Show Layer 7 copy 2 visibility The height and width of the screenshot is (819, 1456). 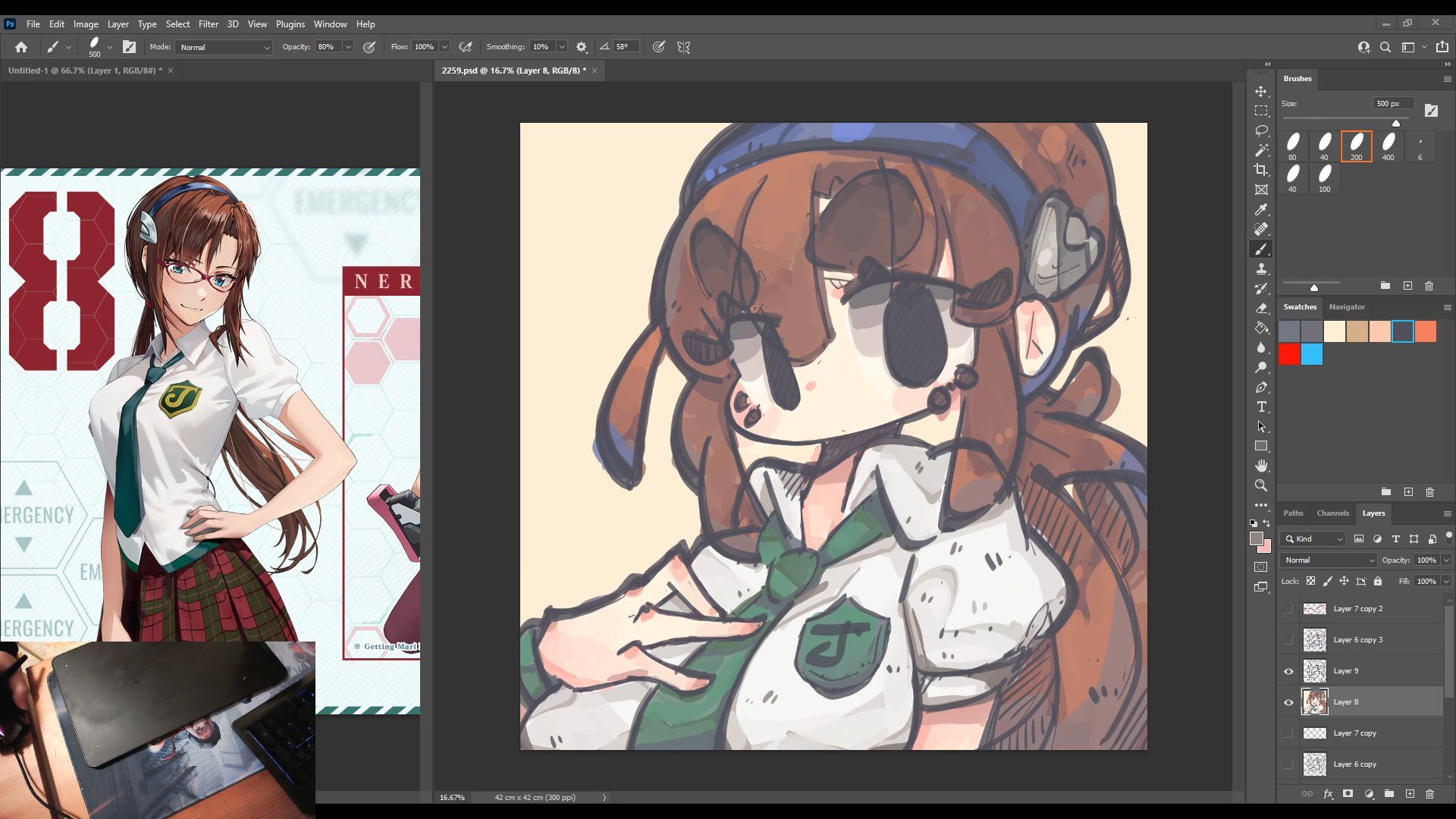point(1288,609)
